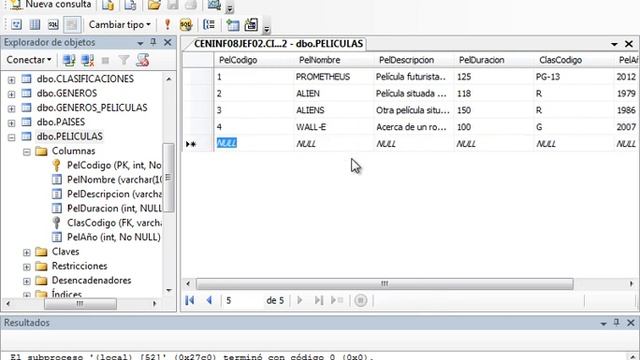Move to previous row navigation icon

click(x=209, y=300)
